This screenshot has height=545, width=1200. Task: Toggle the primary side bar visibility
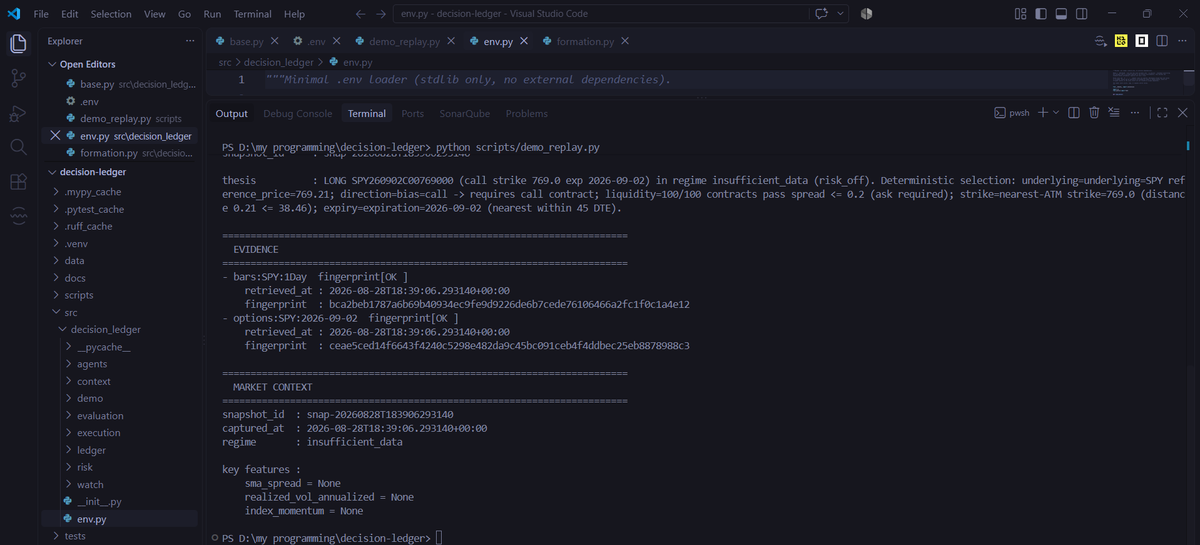coord(1041,14)
